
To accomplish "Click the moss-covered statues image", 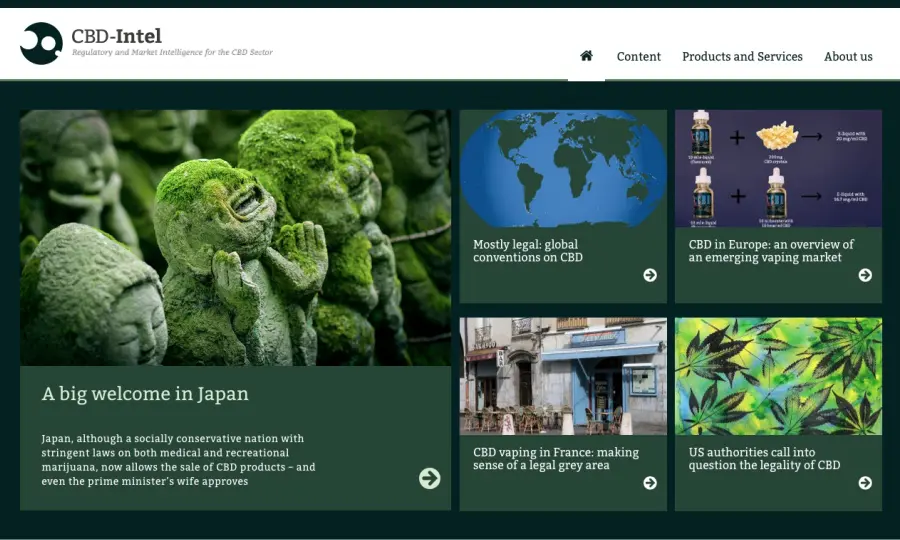I will coord(235,238).
